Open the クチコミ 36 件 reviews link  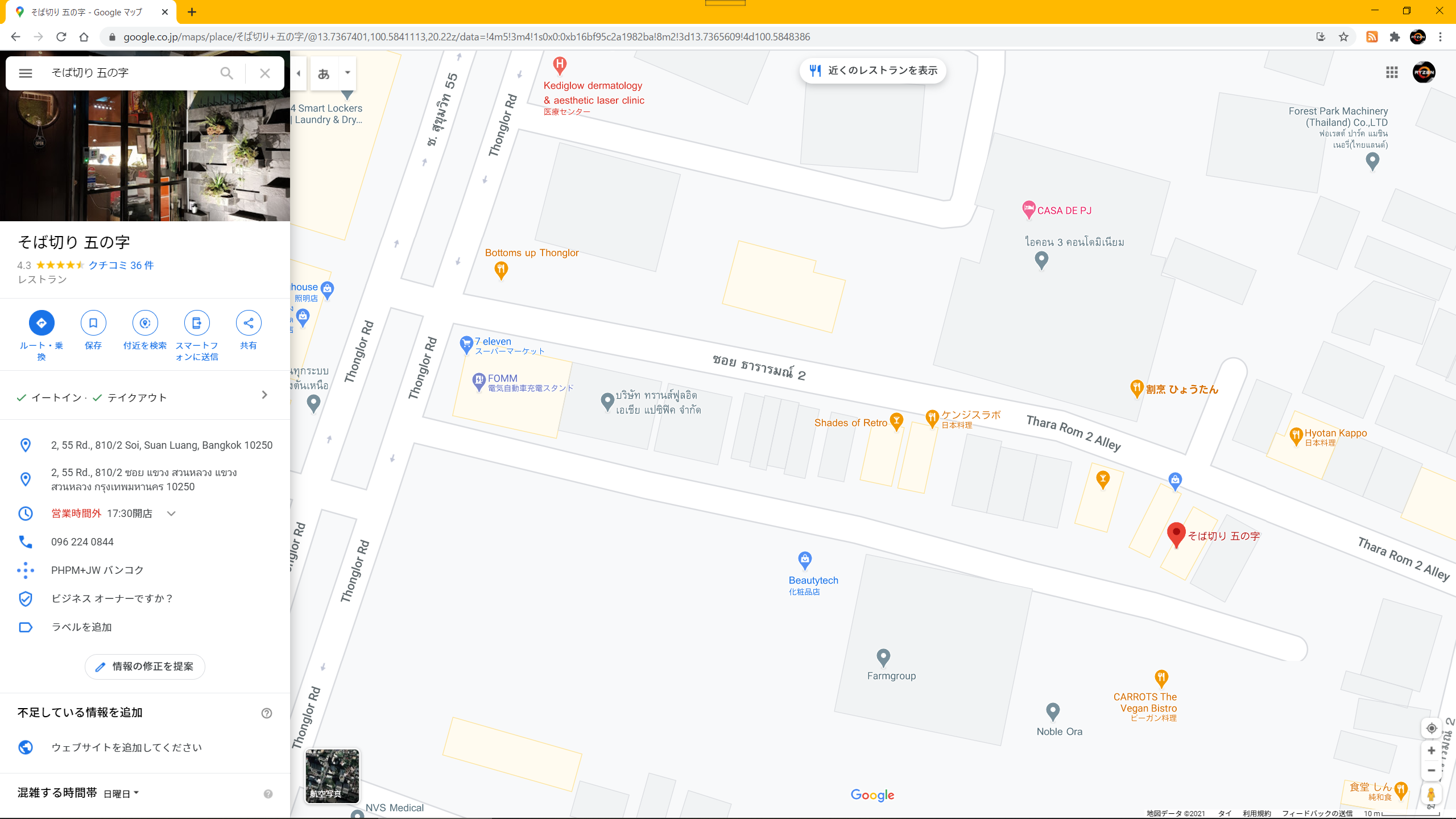click(121, 266)
